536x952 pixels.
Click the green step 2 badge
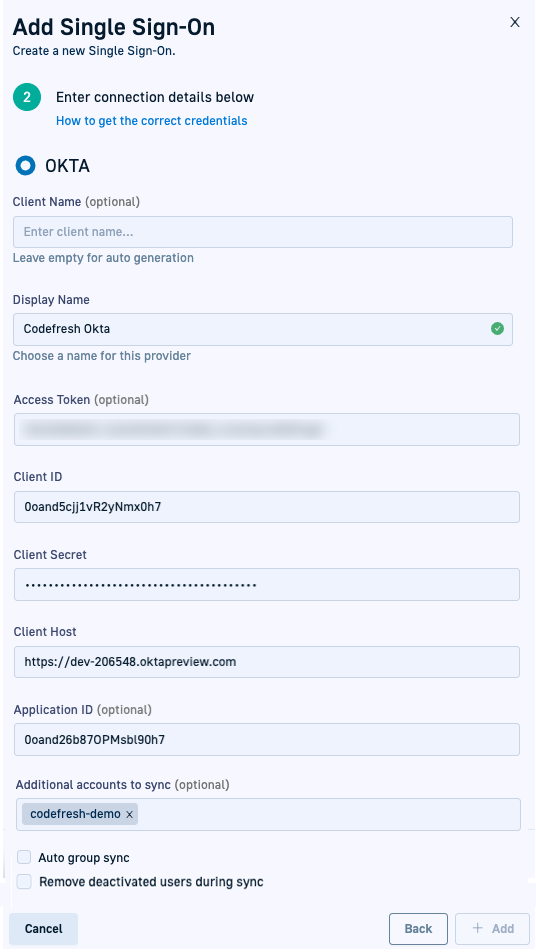coord(27,97)
